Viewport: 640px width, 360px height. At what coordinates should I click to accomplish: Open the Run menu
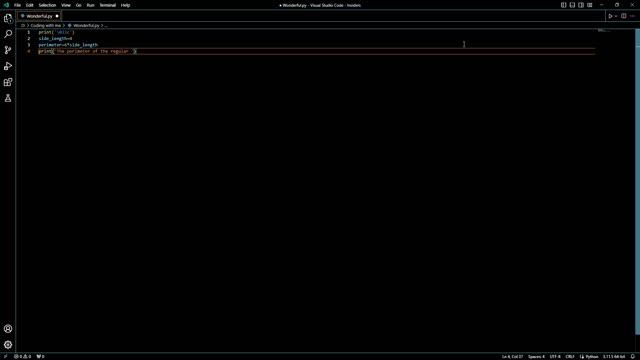(x=90, y=5)
